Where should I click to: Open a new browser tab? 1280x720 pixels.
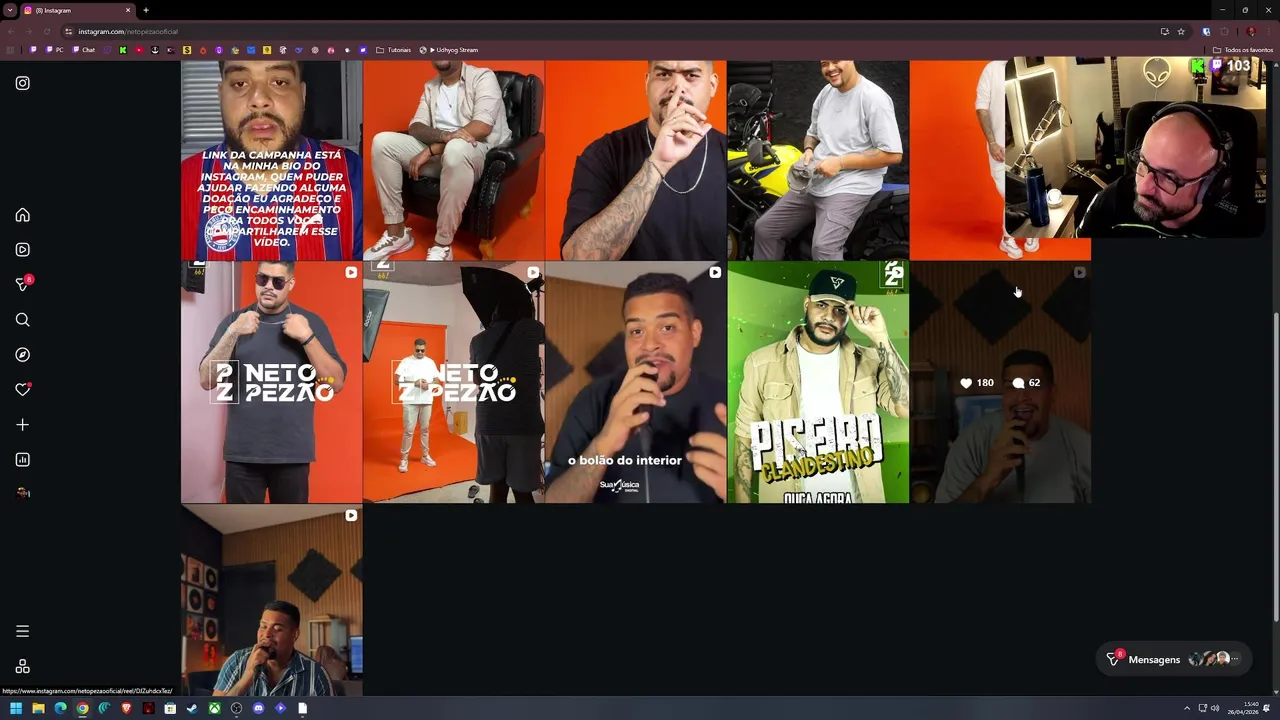click(146, 10)
